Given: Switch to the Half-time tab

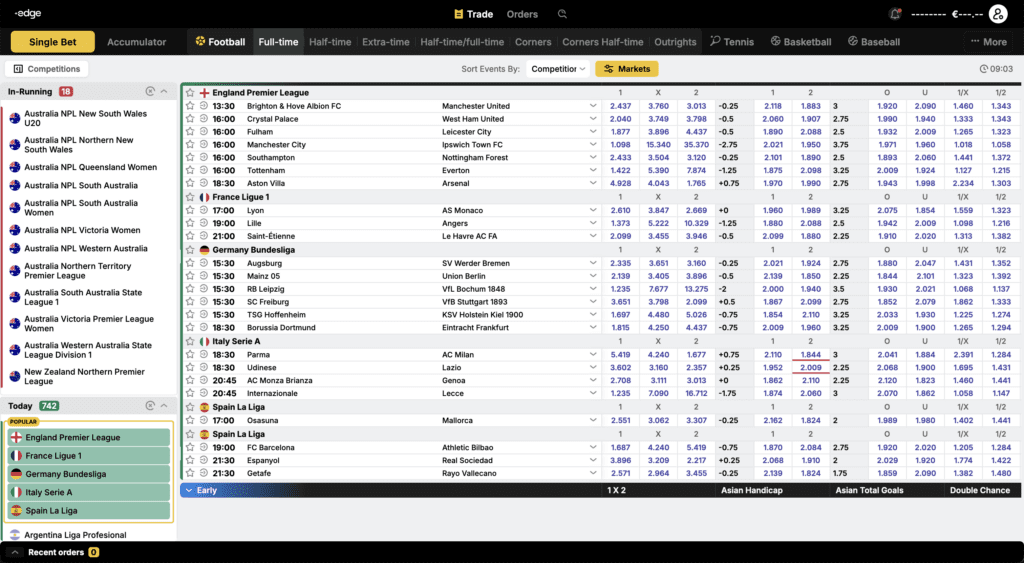Looking at the screenshot, I should click(x=330, y=42).
